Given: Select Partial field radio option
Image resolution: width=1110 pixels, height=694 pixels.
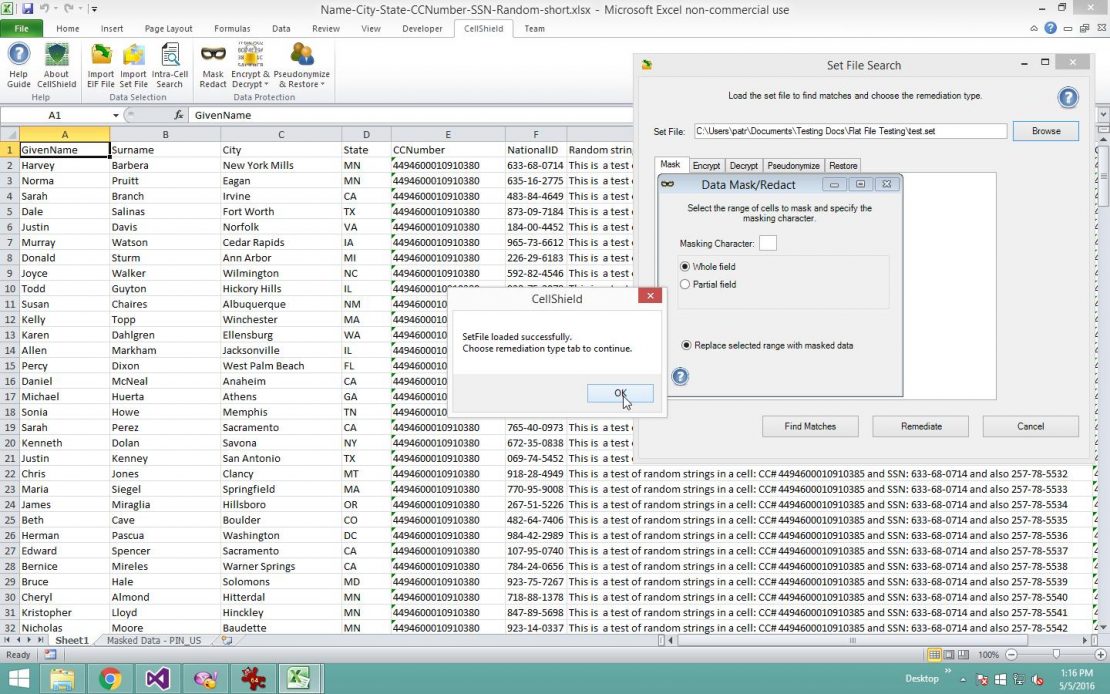Looking at the screenshot, I should [x=685, y=284].
